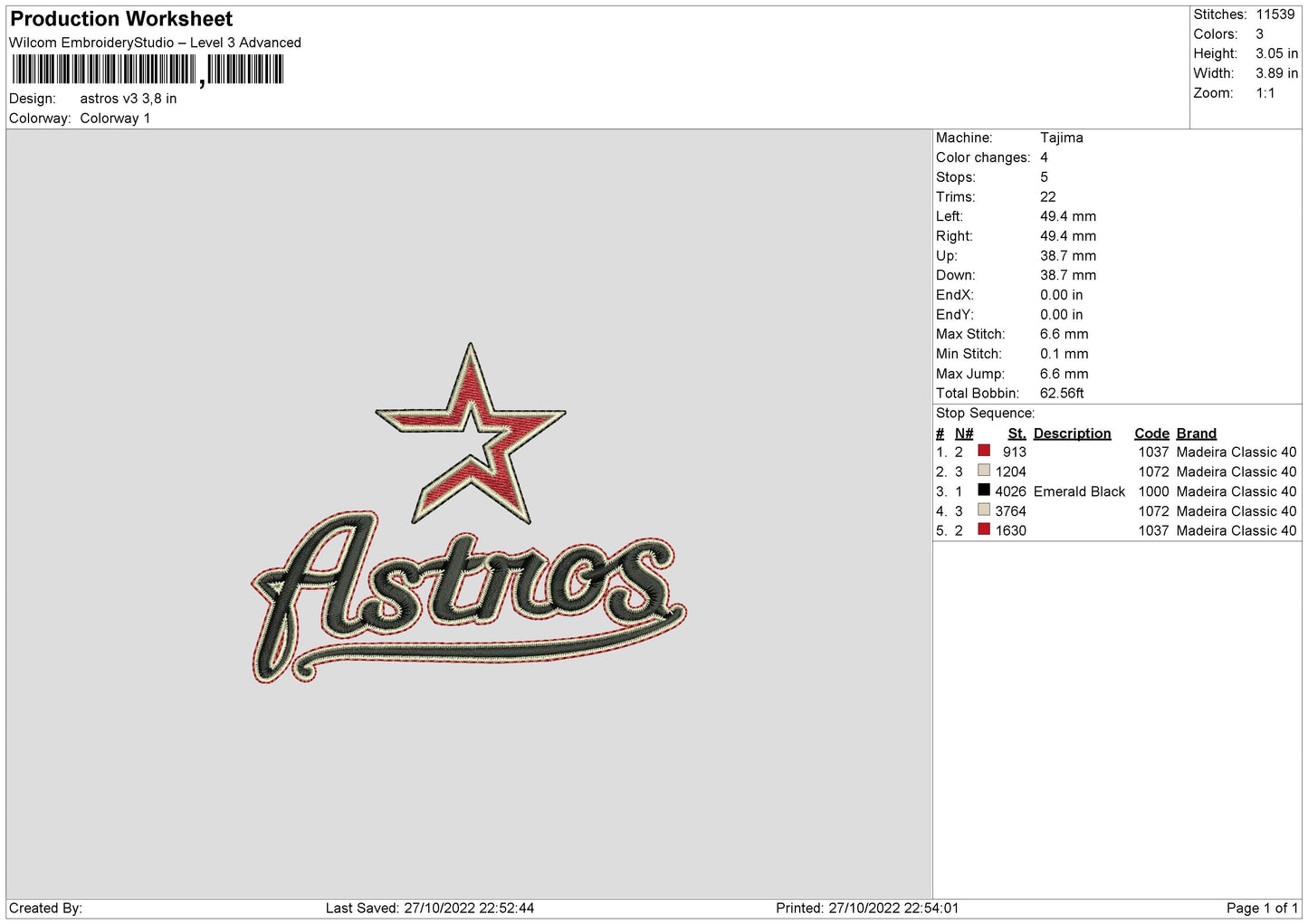Viewport: 1308px width, 924px height.
Task: Click the Up value '38.7 mm'
Action: 1068,256
